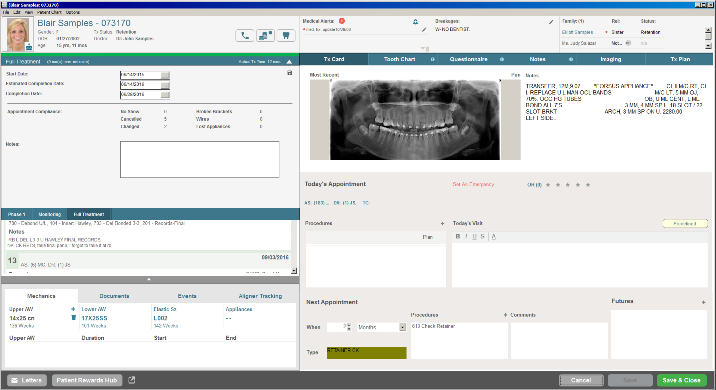Toggle Bold in Today's Visit editor
This screenshot has width=716, height=390.
[458, 237]
